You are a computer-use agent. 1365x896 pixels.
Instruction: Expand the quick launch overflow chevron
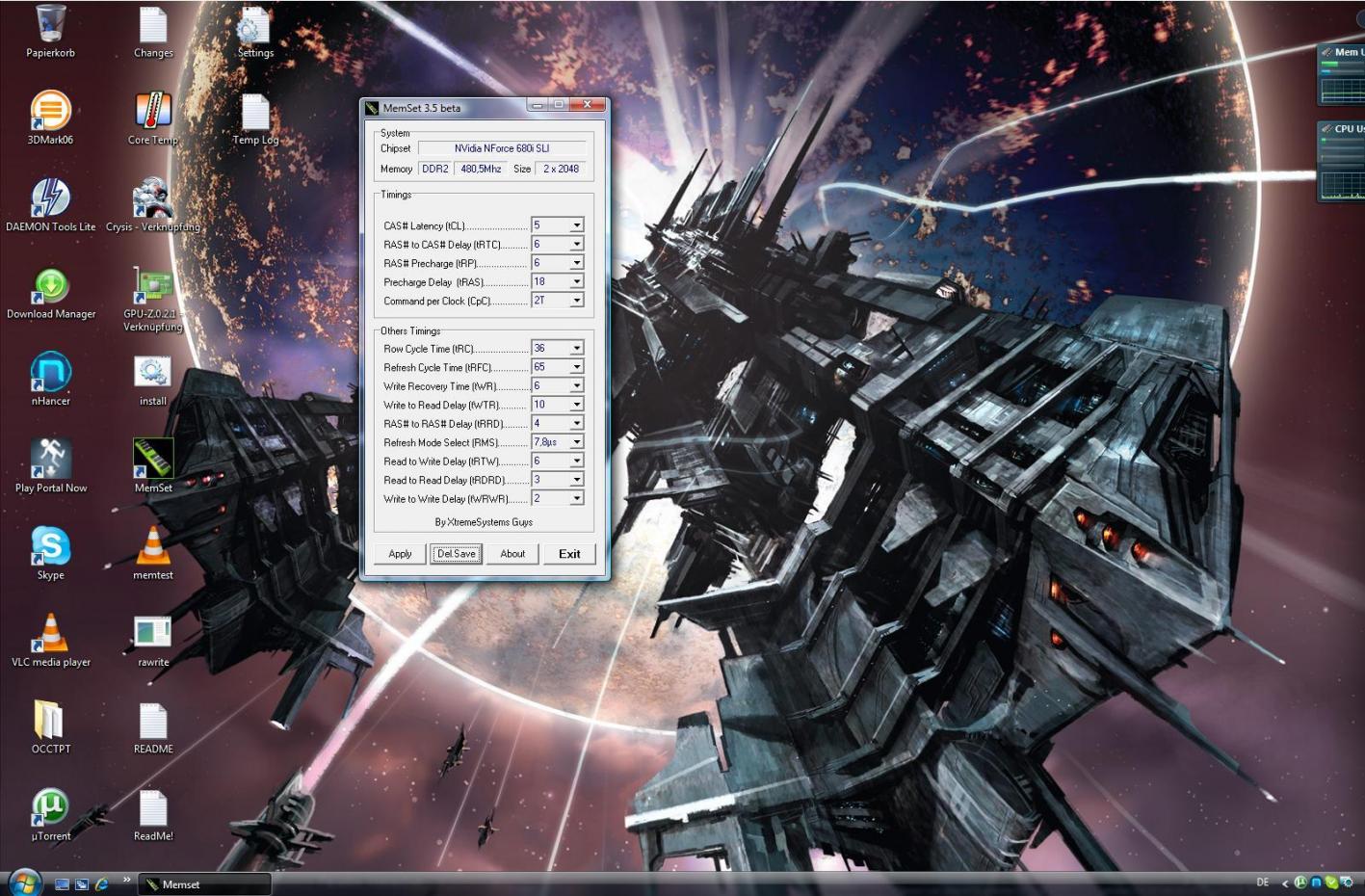pos(126,880)
